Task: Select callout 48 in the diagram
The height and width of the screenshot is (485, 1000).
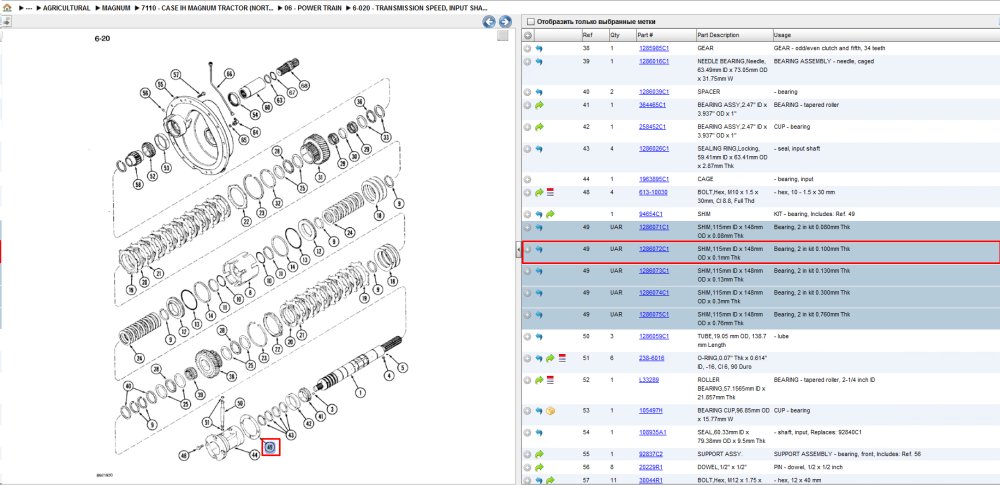Action: pyautogui.click(x=184, y=456)
